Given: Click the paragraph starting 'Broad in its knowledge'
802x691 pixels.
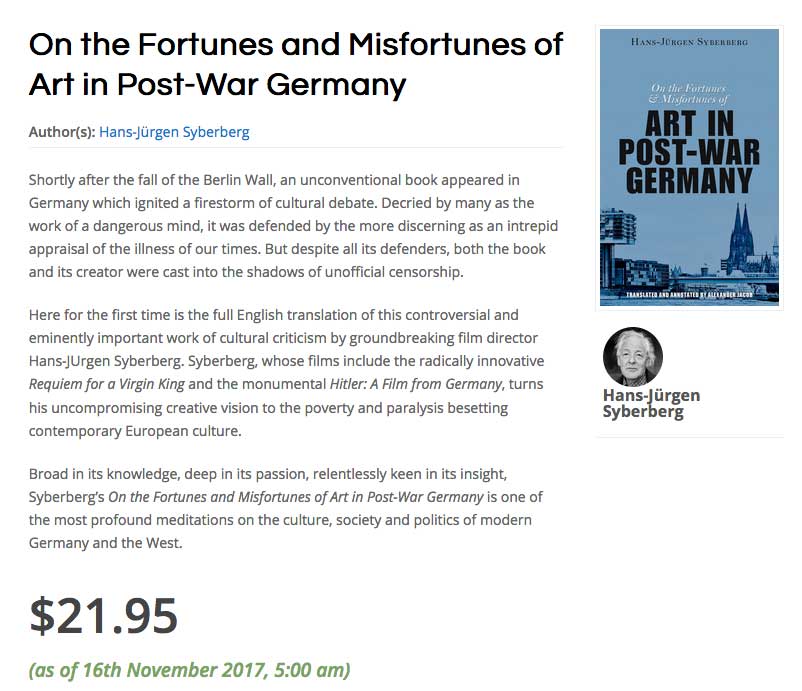Looking at the screenshot, I should click(289, 508).
